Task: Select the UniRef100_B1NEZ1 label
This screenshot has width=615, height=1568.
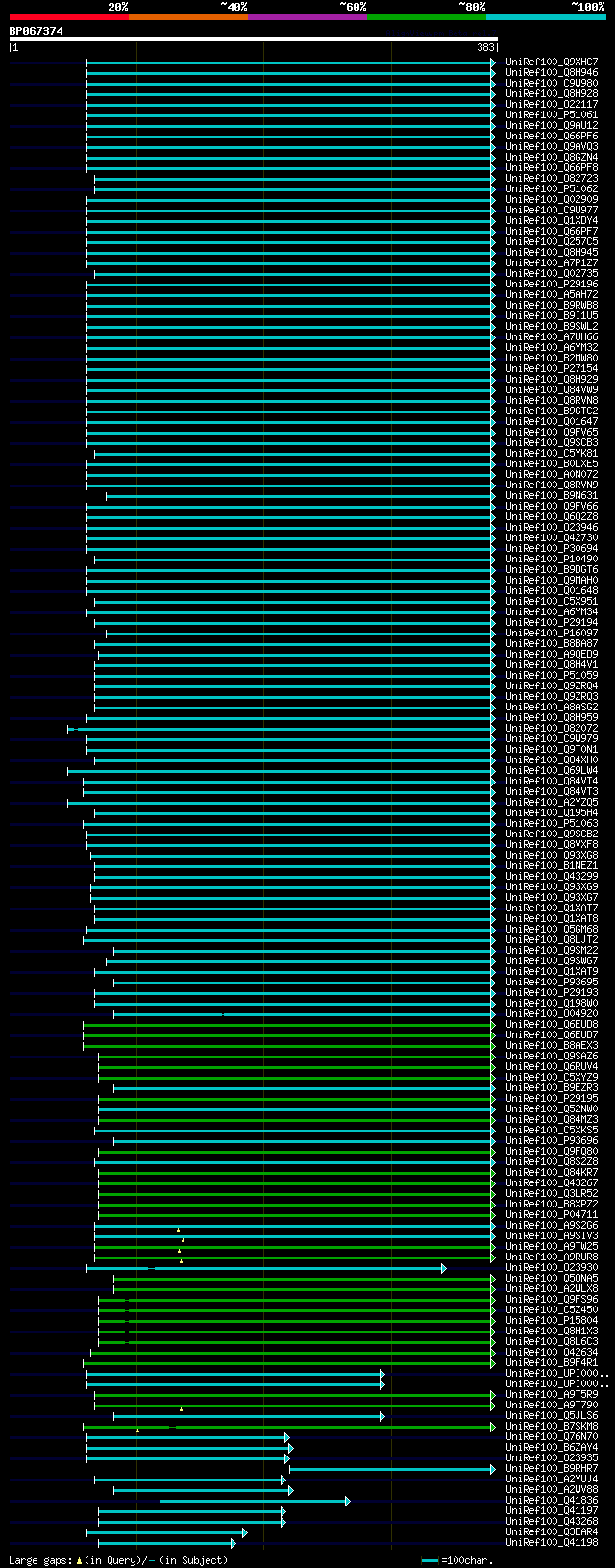Action: 552,865
